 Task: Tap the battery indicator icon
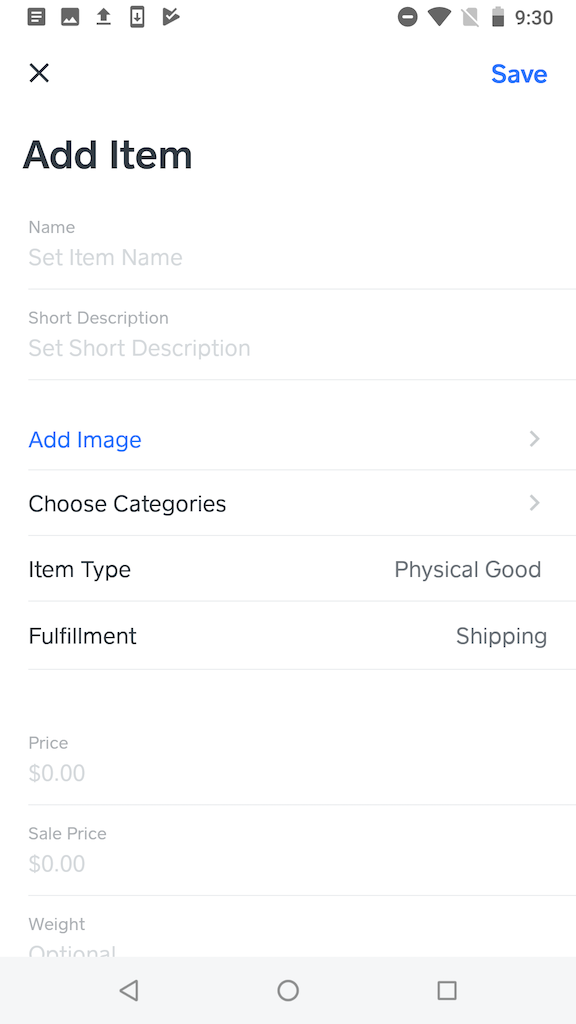[497, 17]
